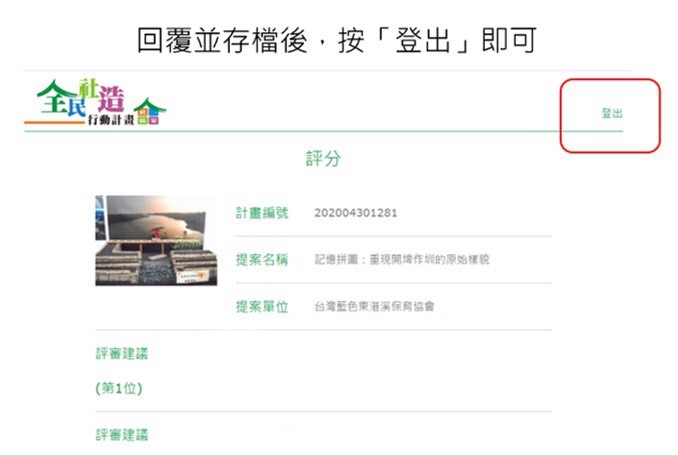
Task: Open the proposal photo thumbnail
Action: [x=156, y=240]
